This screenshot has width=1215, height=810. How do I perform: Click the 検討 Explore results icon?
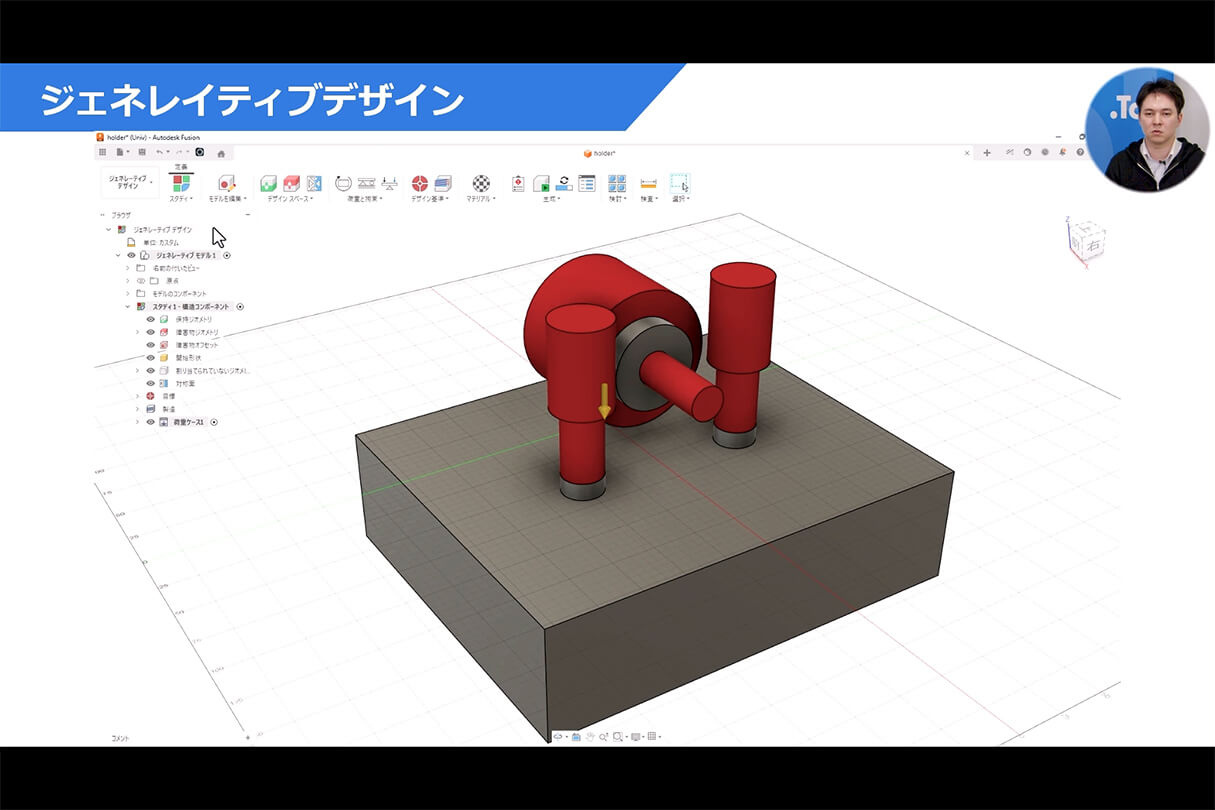(x=617, y=183)
